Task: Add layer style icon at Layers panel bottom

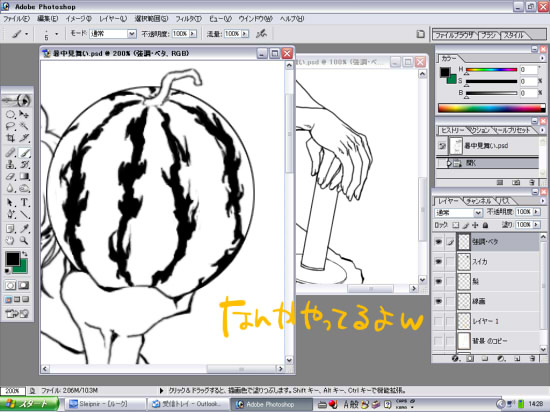Action: click(455, 358)
